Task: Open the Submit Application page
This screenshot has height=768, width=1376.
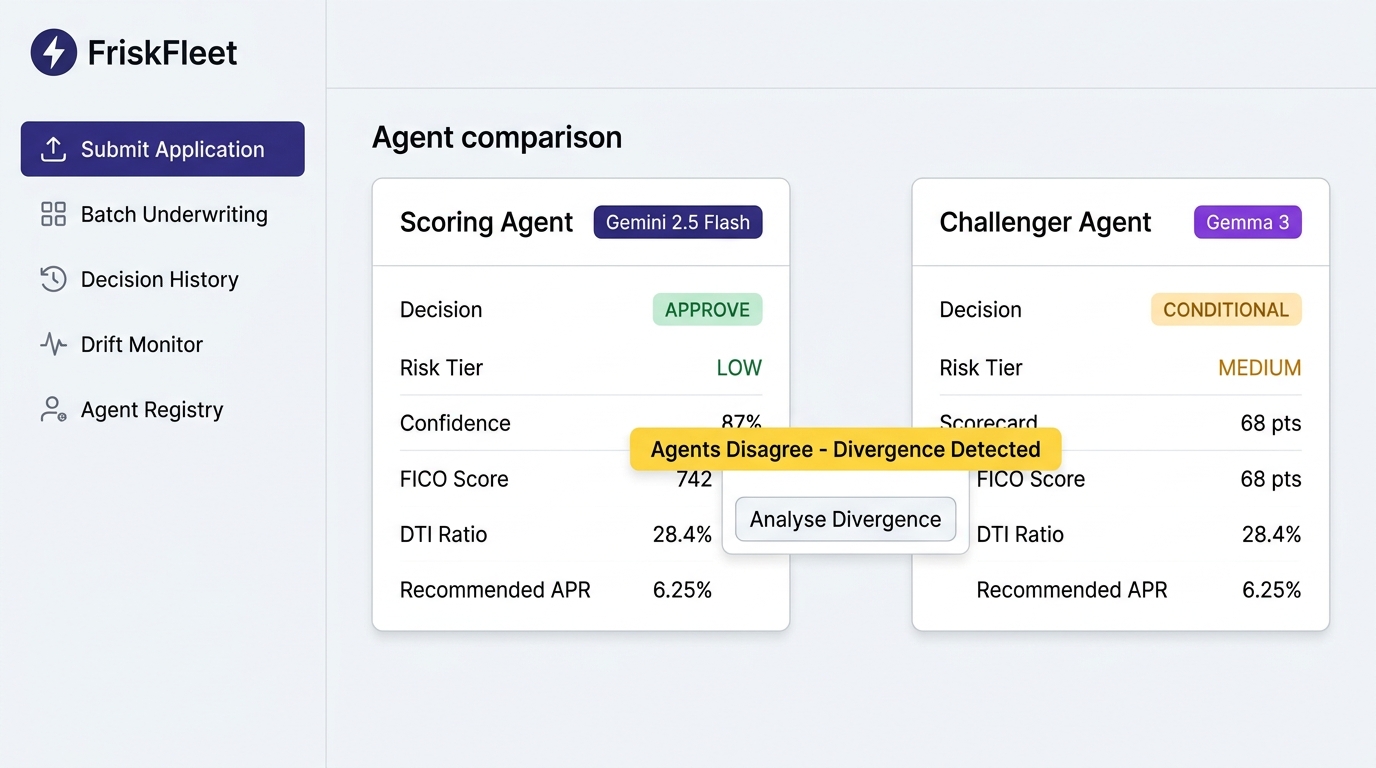Action: click(163, 149)
